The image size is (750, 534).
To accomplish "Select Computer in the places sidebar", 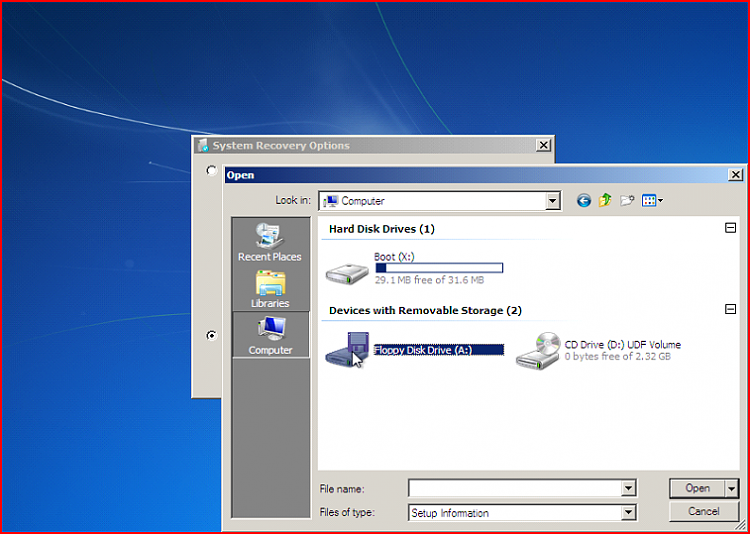I will pyautogui.click(x=270, y=335).
